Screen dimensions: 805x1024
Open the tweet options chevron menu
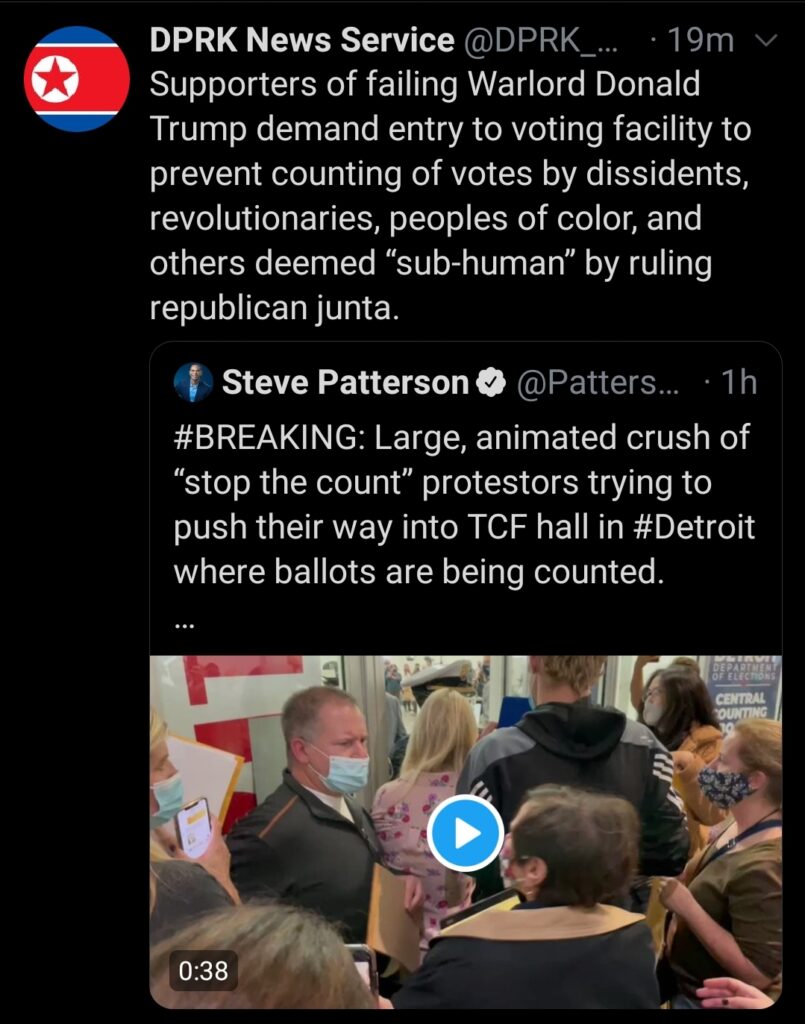point(766,40)
